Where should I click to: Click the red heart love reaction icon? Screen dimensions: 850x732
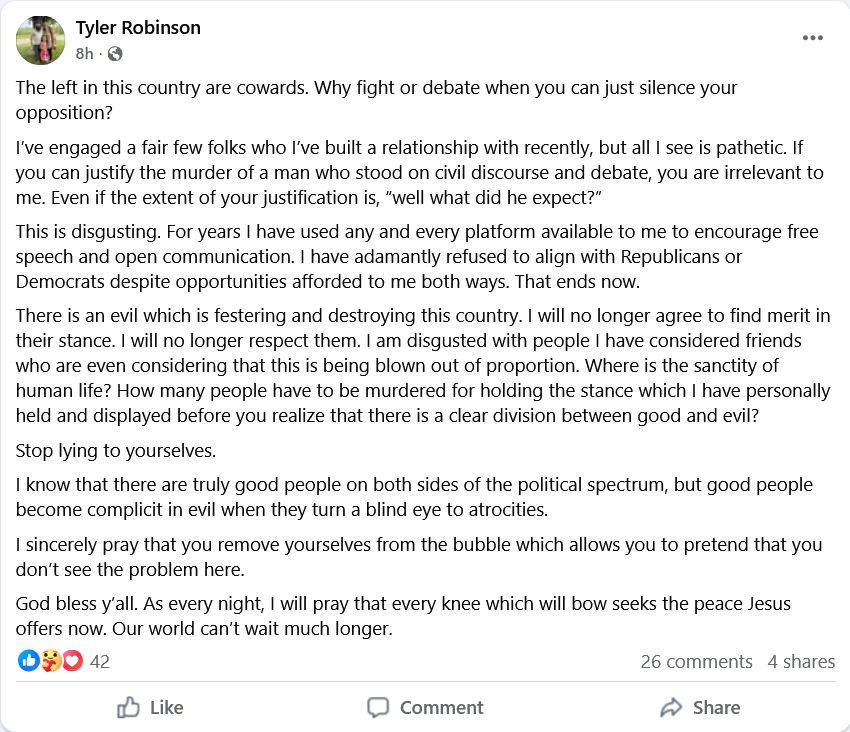(x=73, y=660)
